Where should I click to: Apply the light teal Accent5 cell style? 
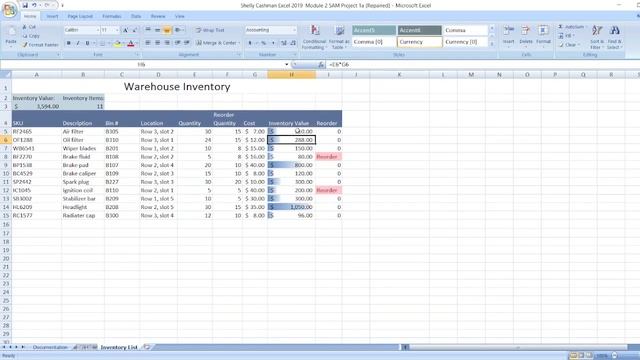click(x=374, y=30)
